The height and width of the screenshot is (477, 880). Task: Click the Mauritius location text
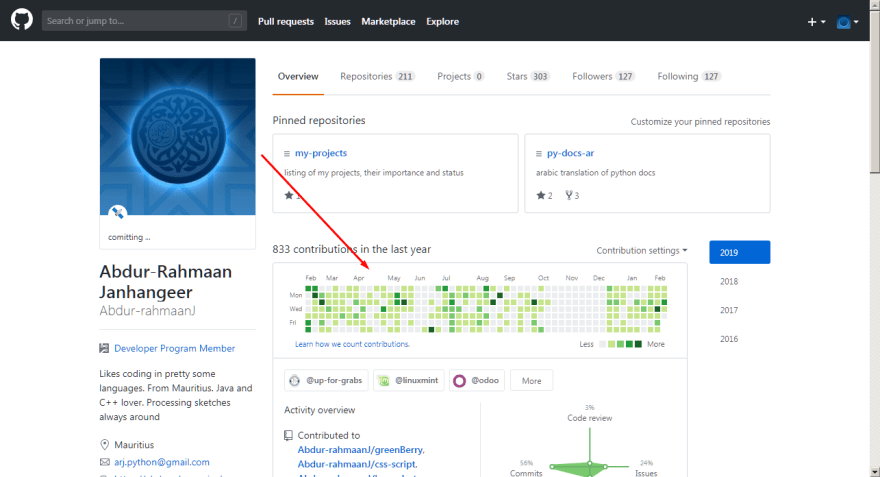(134, 444)
